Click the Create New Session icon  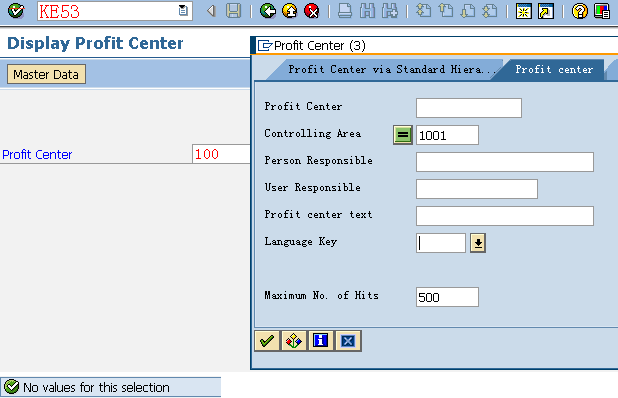coord(524,11)
